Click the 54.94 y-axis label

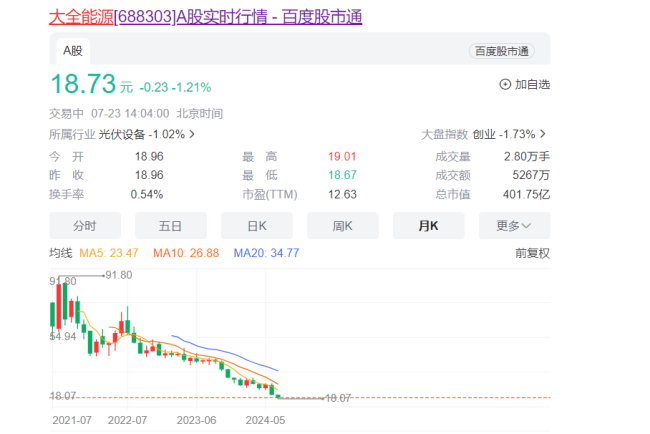click(x=63, y=336)
